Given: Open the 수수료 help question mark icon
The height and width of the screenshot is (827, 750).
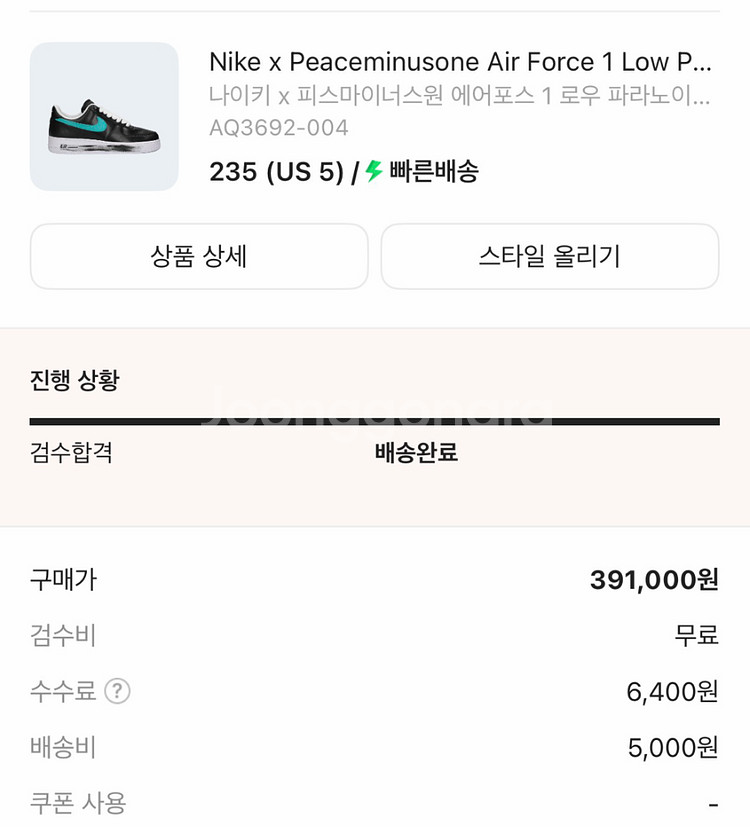Looking at the screenshot, I should point(118,691).
